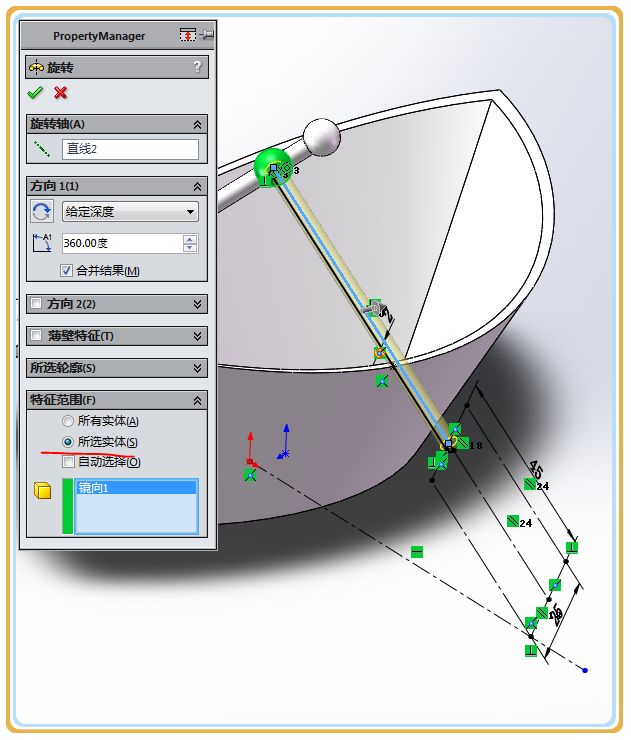Open the 给定深度 revolve type dropdown
Image resolution: width=631 pixels, height=740 pixels.
click(x=130, y=211)
